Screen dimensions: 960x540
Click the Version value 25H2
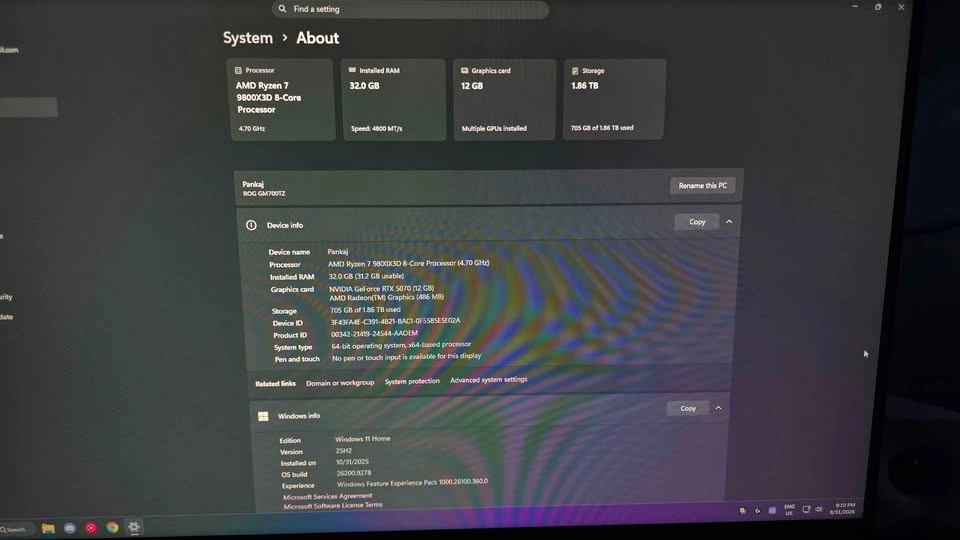coord(343,450)
